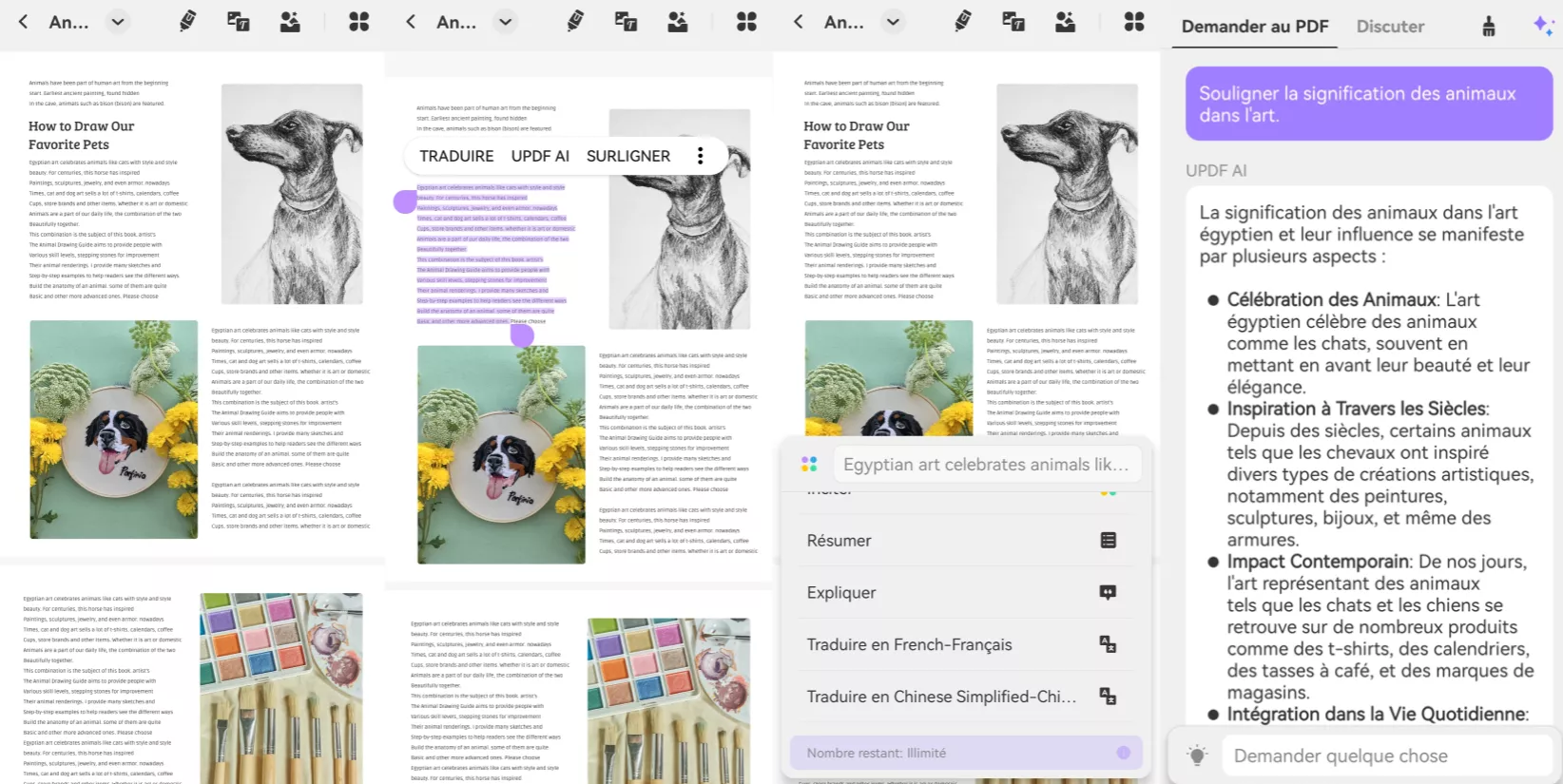Select Traduire en Chinese Simplified option
1563x784 pixels.
pyautogui.click(x=962, y=697)
